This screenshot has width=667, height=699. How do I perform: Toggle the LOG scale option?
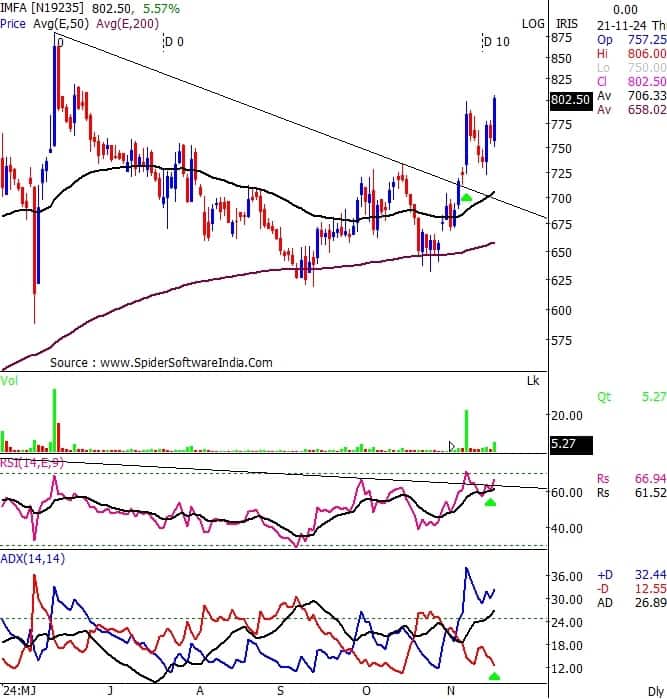click(x=533, y=23)
